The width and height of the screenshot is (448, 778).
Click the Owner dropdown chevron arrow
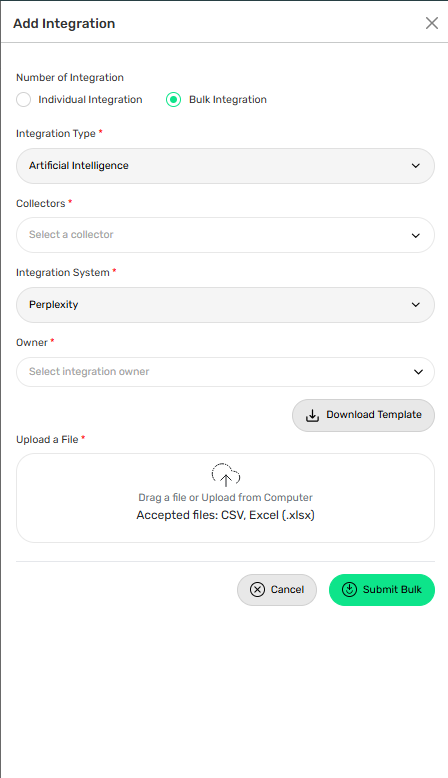point(418,372)
